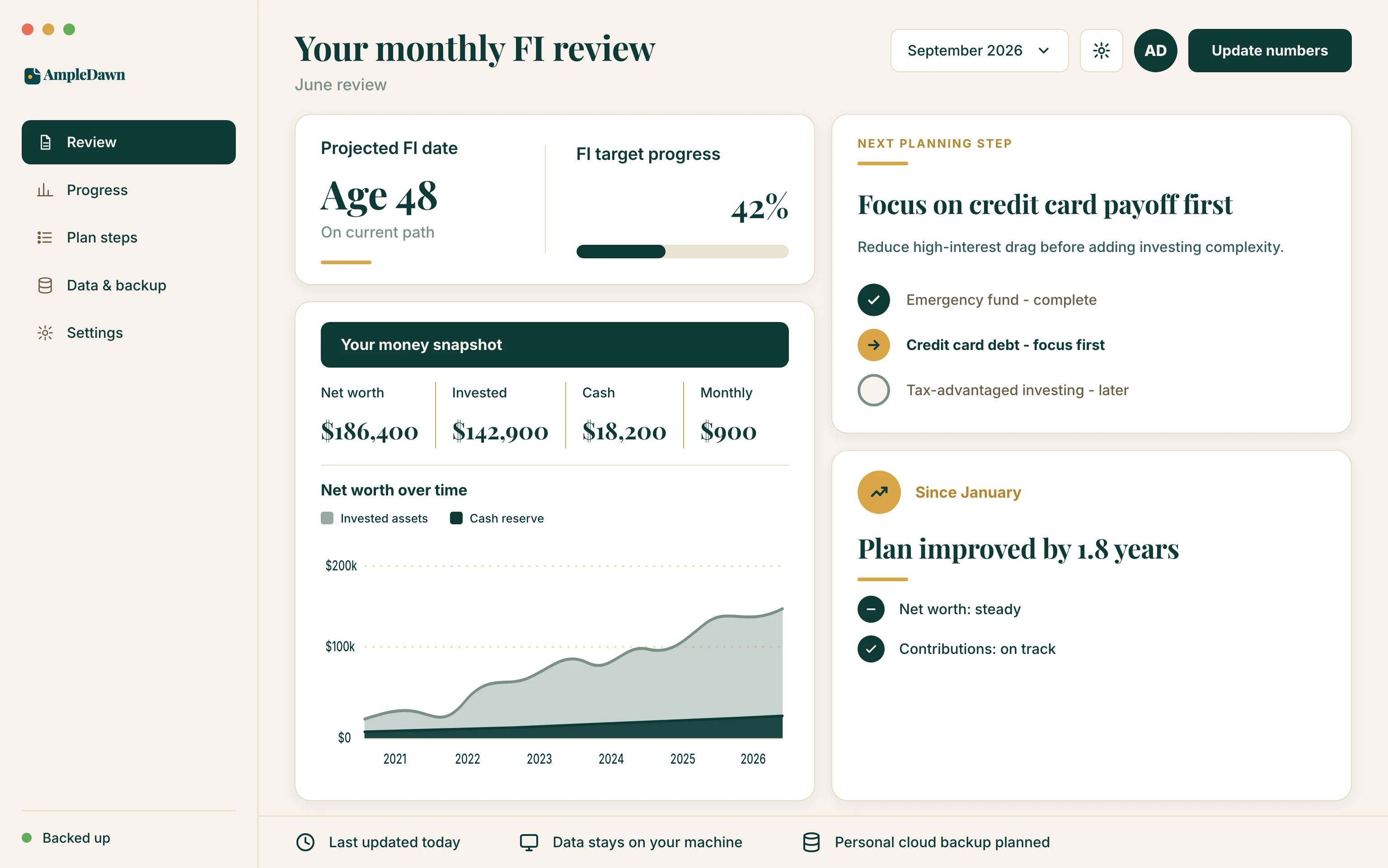The height and width of the screenshot is (868, 1388).
Task: Expand month picker chevron arrow
Action: pyautogui.click(x=1043, y=51)
